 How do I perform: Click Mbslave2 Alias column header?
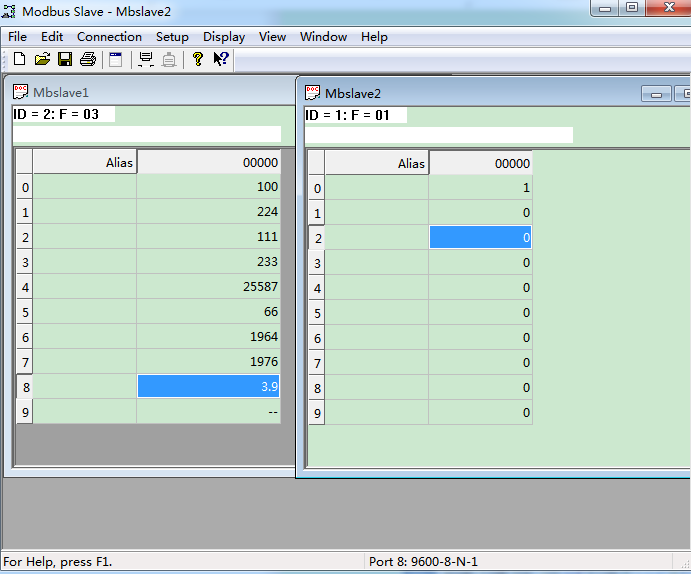[x=377, y=163]
